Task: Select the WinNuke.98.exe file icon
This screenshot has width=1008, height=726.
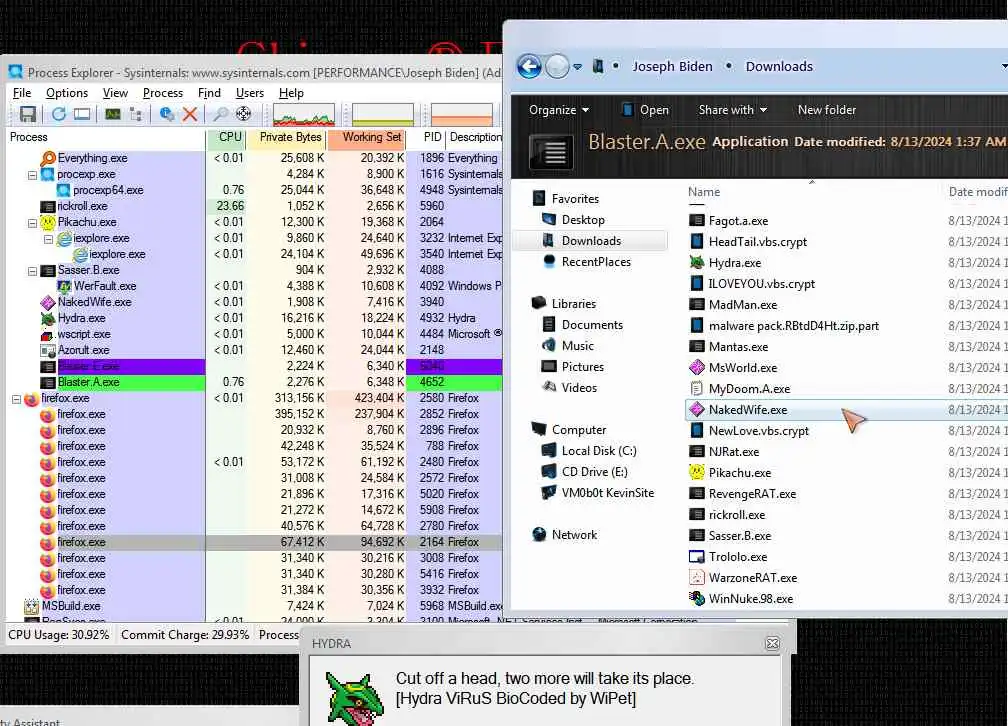Action: click(x=697, y=599)
